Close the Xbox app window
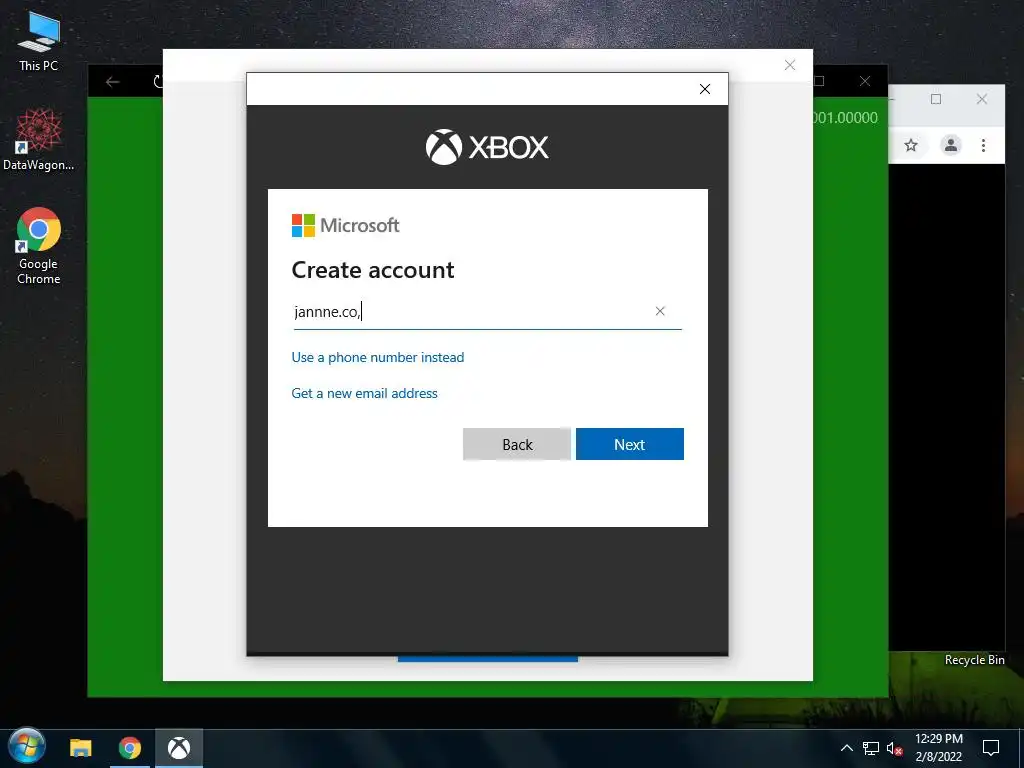Image resolution: width=1024 pixels, height=768 pixels. pyautogui.click(x=865, y=81)
